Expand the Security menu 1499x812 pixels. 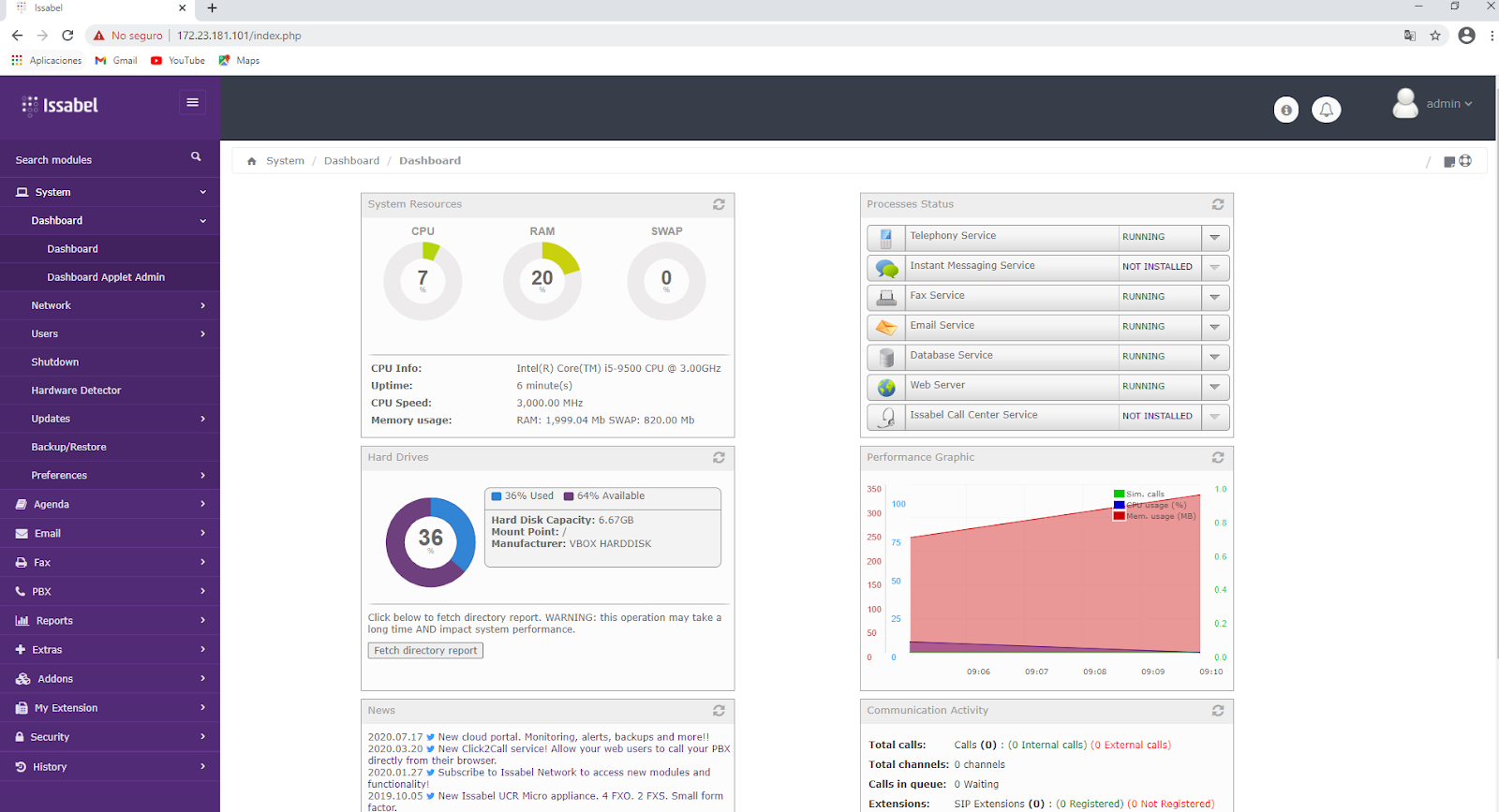[110, 737]
